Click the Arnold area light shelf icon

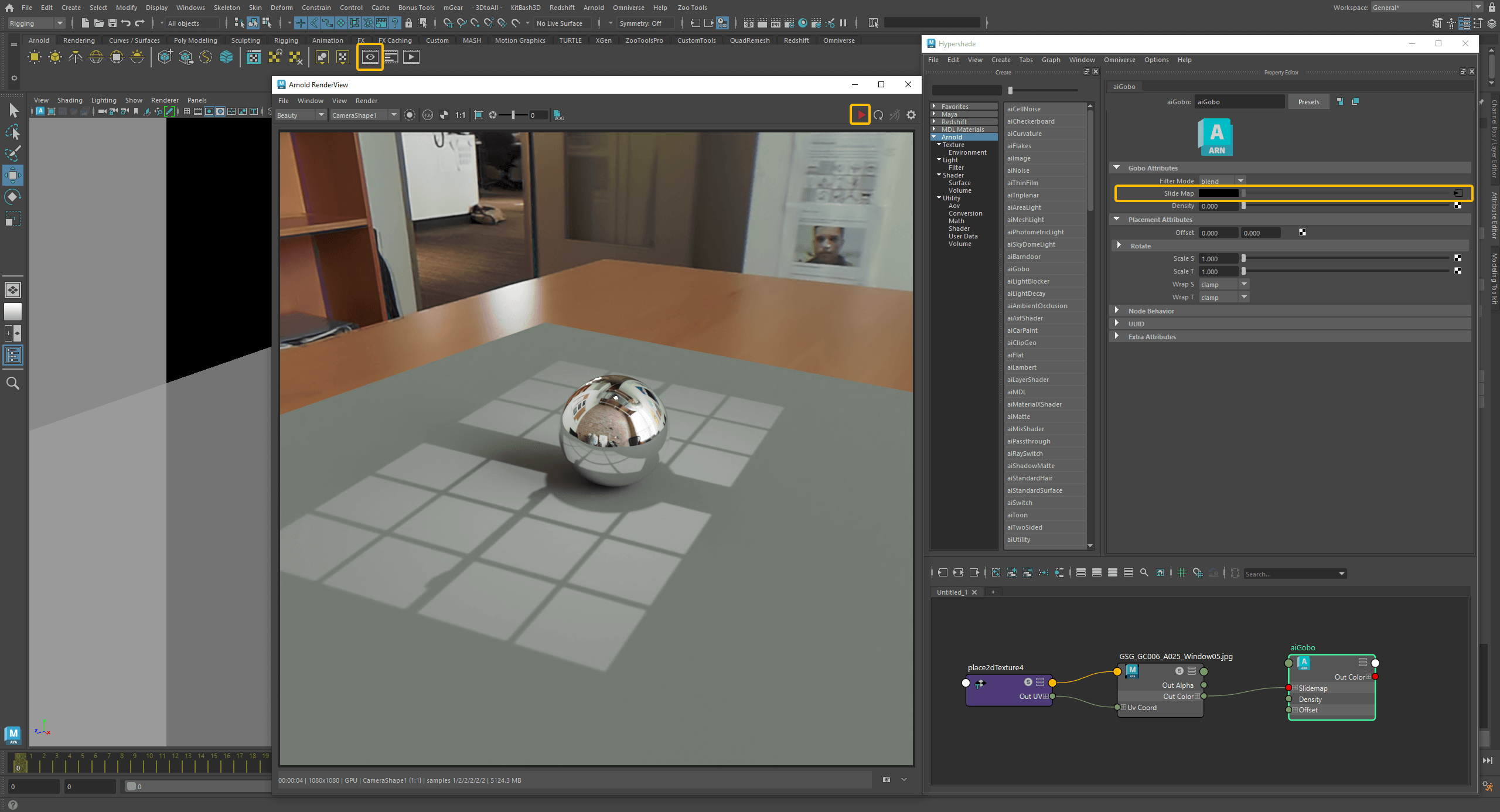(x=35, y=57)
